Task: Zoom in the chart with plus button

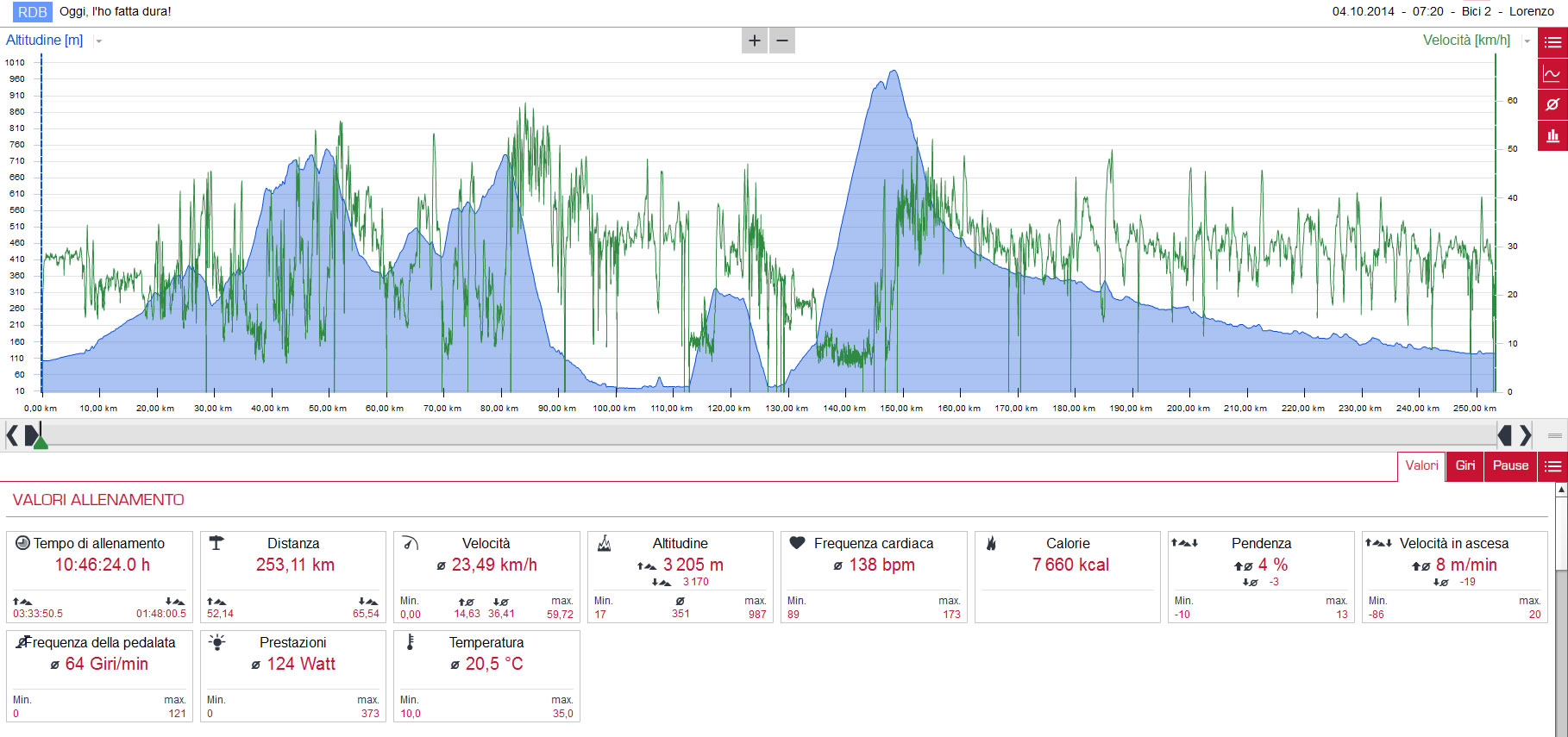Action: pyautogui.click(x=755, y=41)
